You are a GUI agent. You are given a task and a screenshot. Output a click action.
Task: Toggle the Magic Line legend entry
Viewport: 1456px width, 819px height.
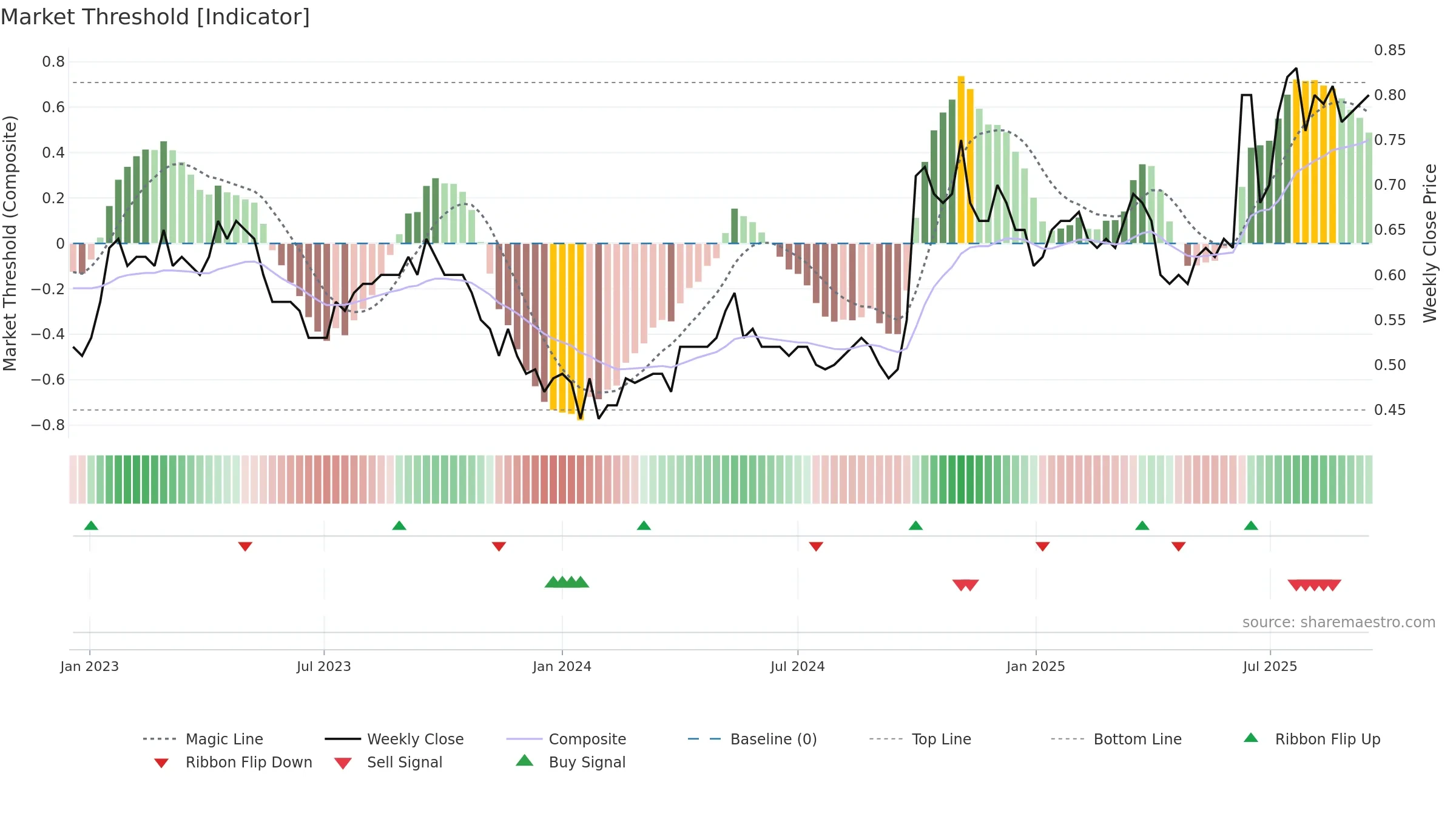pos(203,739)
